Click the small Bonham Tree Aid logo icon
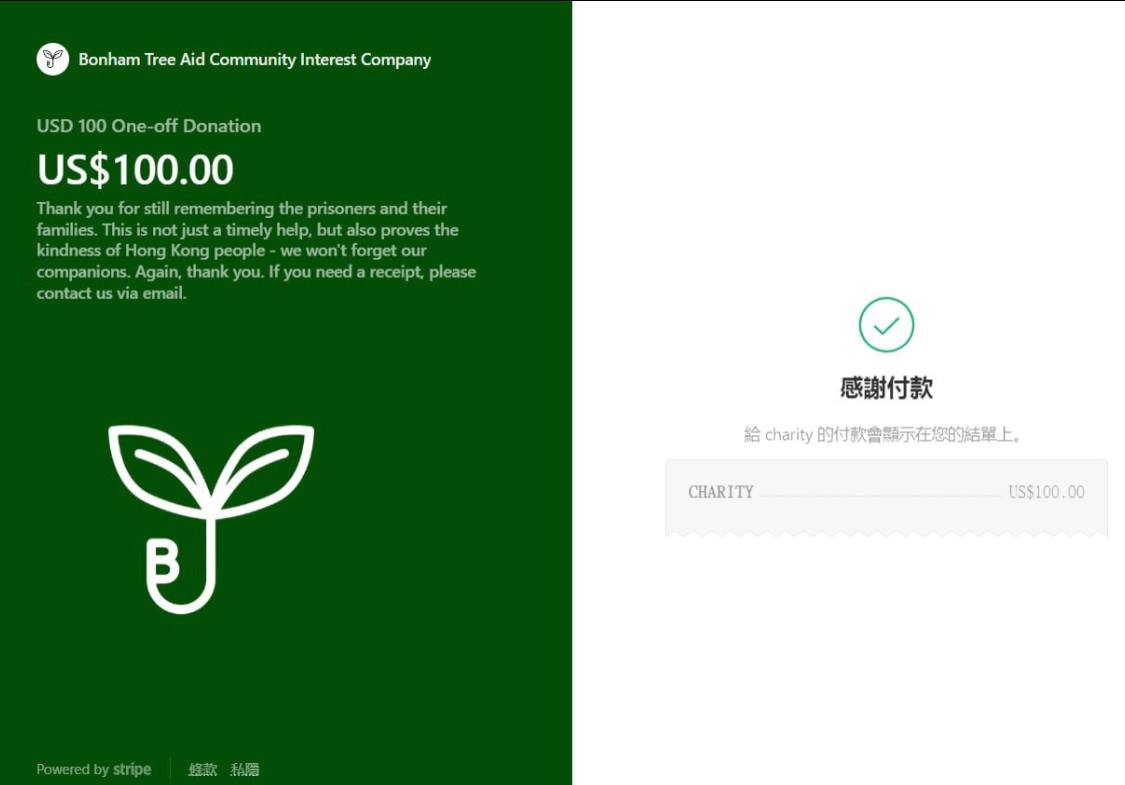This screenshot has height=785, width=1125. (52, 59)
